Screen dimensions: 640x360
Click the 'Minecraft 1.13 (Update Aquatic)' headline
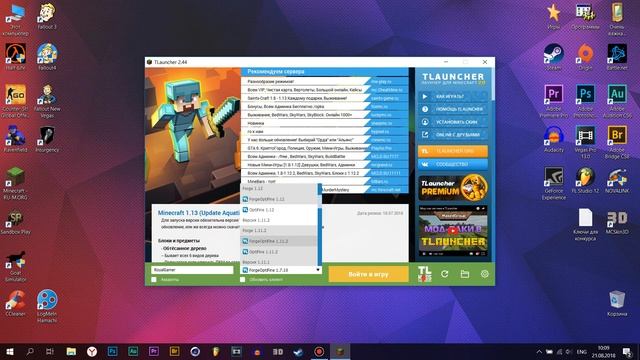[x=198, y=213]
